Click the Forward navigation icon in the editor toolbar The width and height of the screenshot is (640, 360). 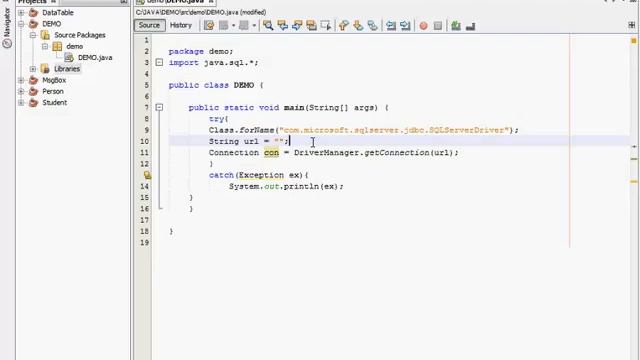[244, 26]
